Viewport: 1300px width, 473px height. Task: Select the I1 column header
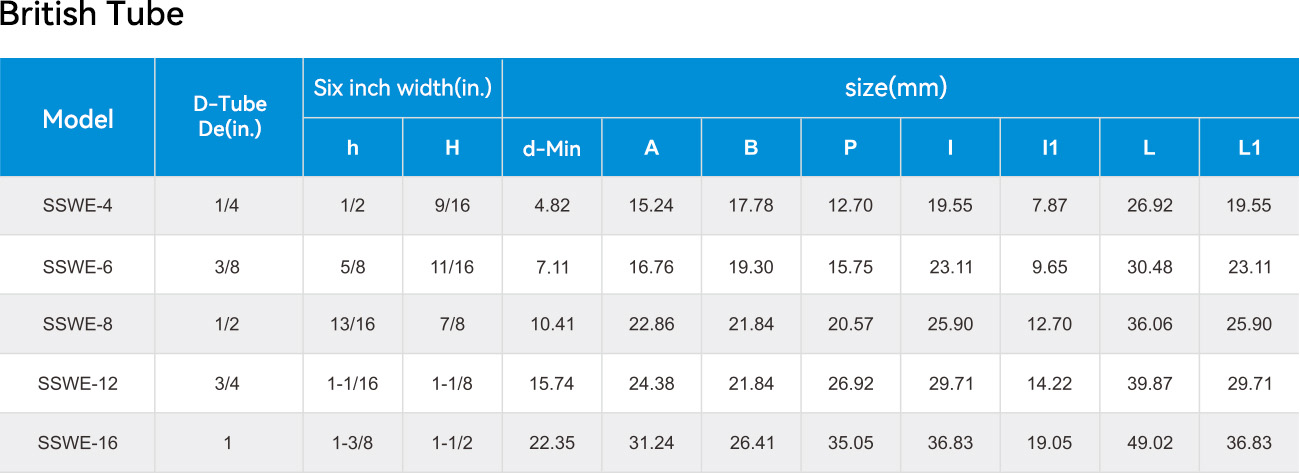1050,148
